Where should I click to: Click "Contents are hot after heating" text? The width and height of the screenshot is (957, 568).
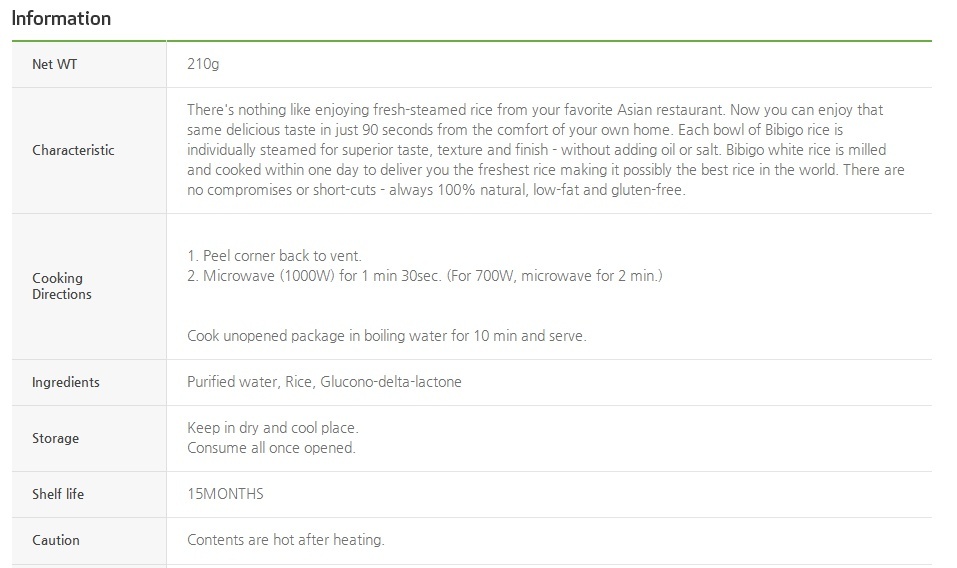(x=285, y=540)
